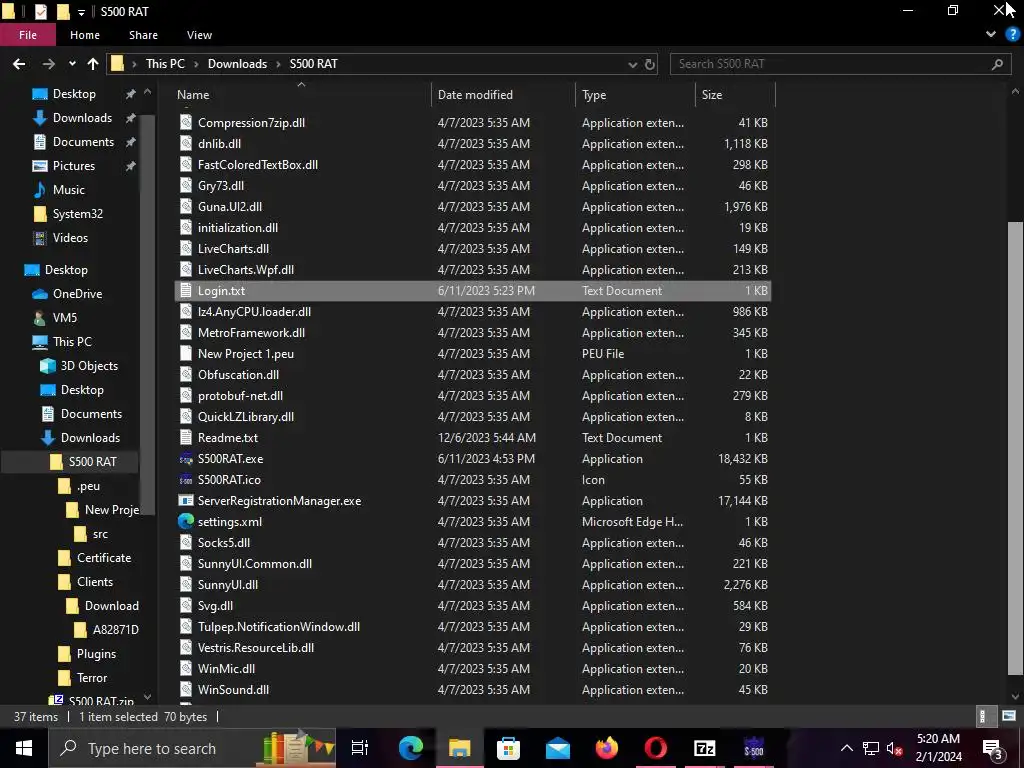Viewport: 1024px width, 768px height.
Task: Go up one folder level arrow
Action: tap(93, 64)
